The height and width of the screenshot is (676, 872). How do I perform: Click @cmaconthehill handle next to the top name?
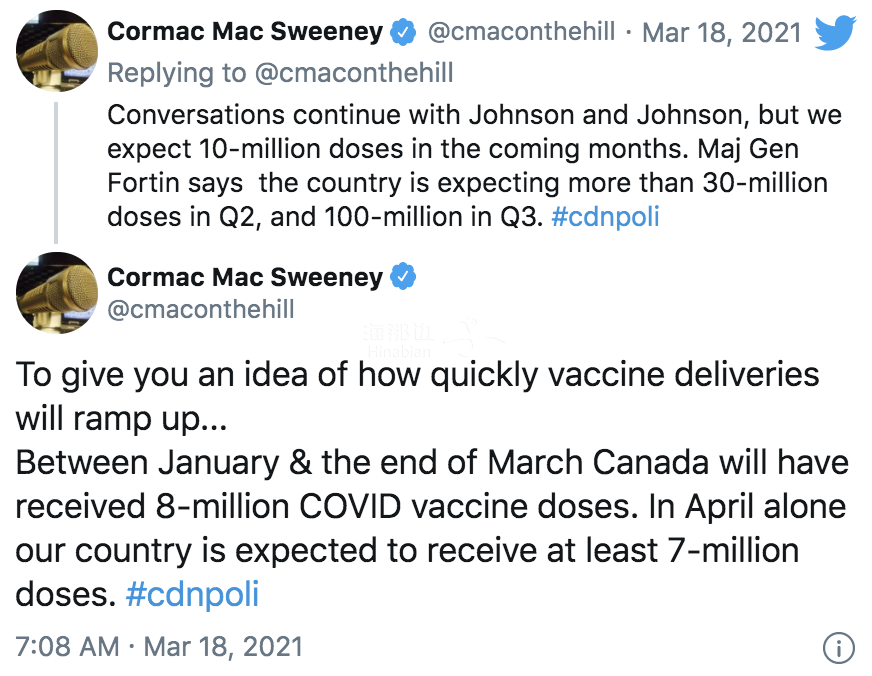pyautogui.click(x=521, y=32)
